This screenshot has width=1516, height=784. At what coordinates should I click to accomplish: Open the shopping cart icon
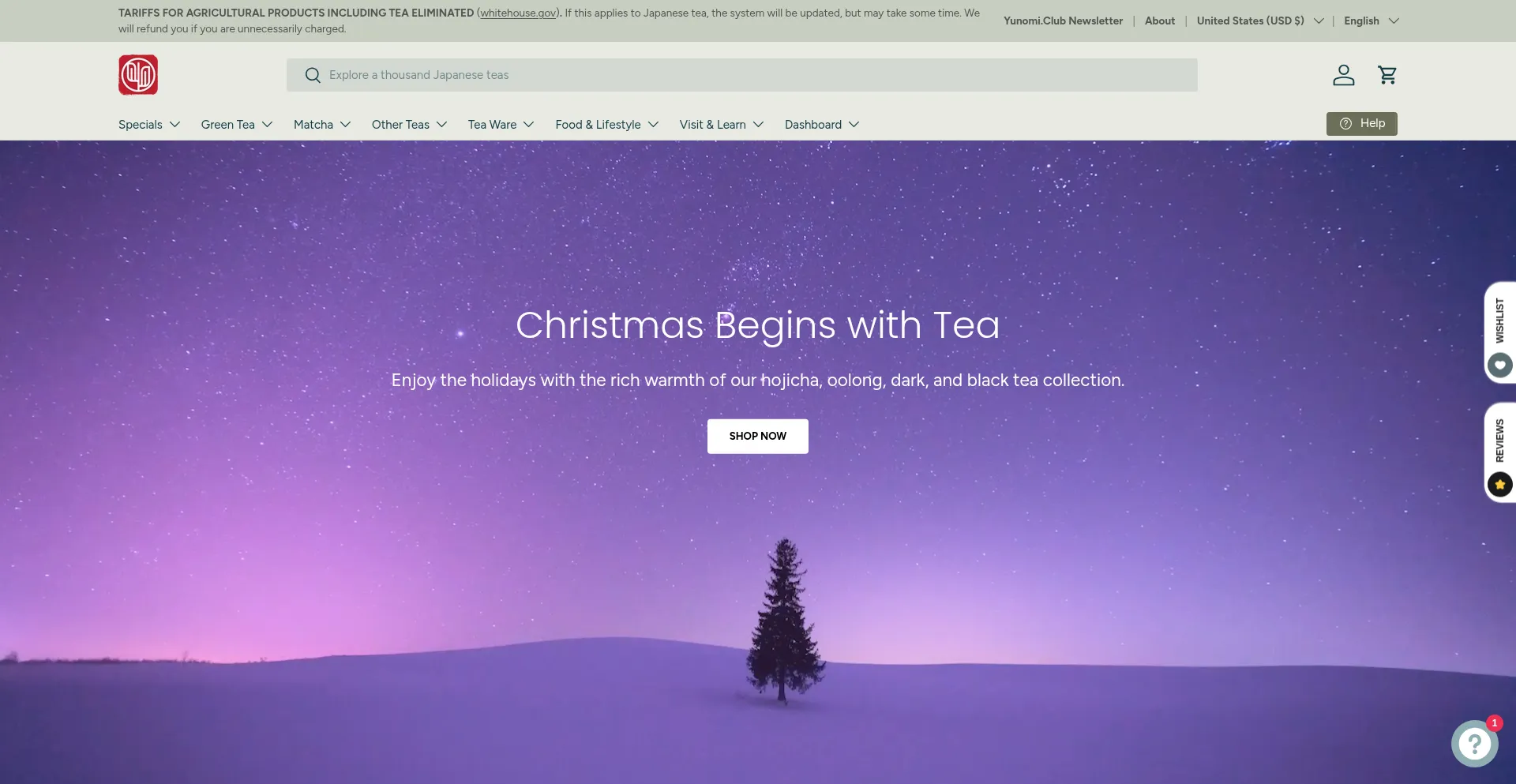(1387, 75)
